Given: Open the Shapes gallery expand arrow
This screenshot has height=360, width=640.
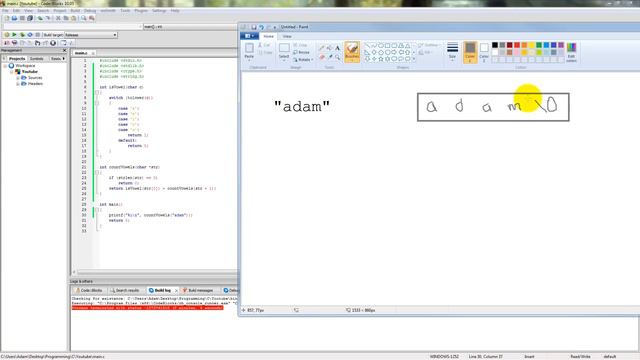Looking at the screenshot, I should tap(414, 59).
